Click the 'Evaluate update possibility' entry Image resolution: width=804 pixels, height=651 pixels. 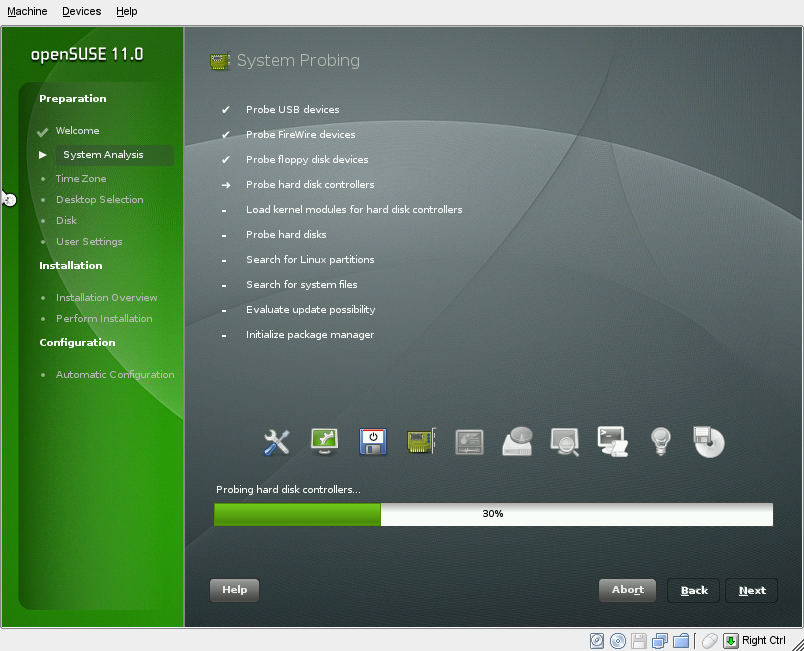[x=311, y=310]
